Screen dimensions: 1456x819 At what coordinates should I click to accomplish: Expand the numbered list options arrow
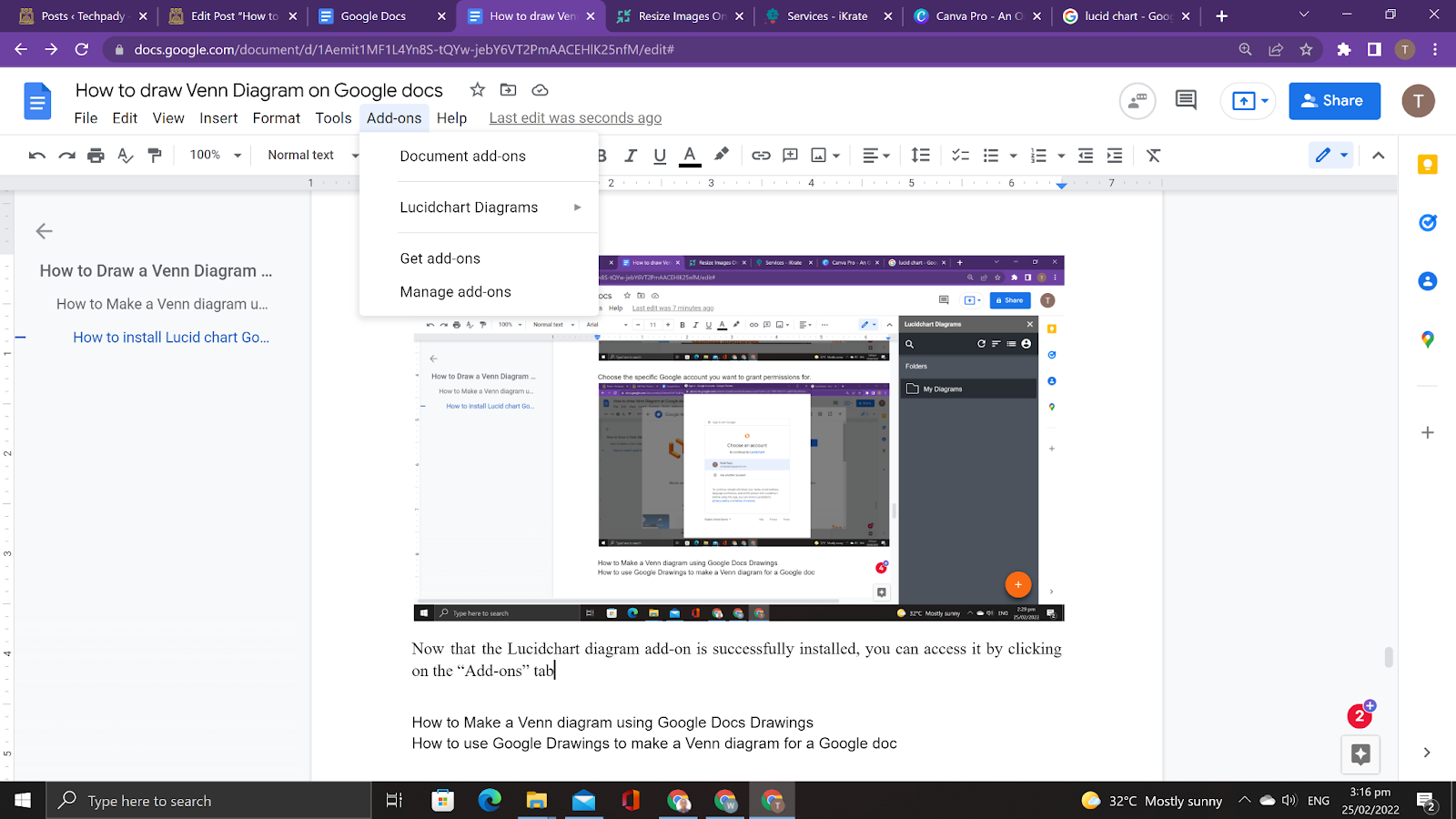(x=1061, y=156)
